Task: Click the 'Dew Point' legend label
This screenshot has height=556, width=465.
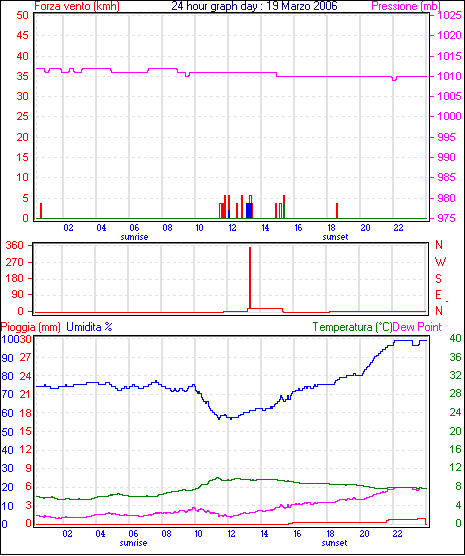Action: 417,327
